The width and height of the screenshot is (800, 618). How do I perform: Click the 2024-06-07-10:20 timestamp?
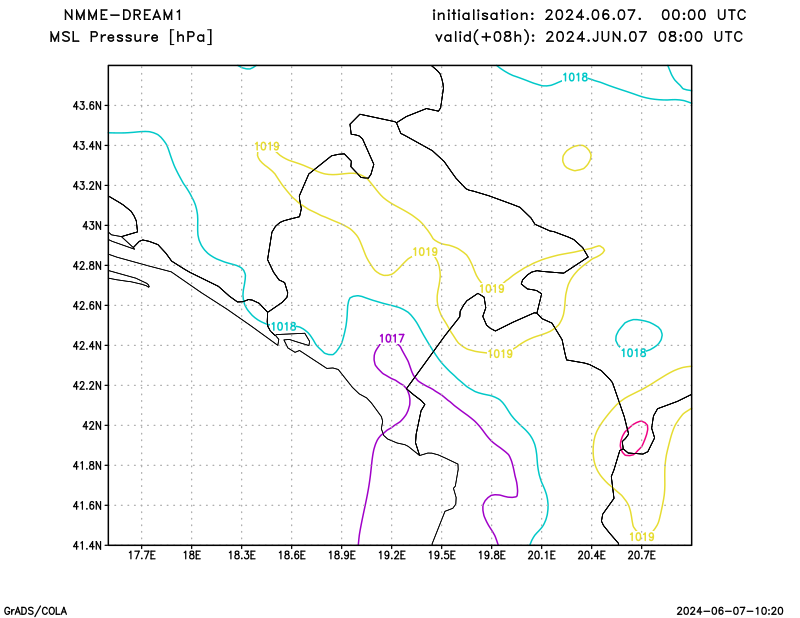(730, 611)
